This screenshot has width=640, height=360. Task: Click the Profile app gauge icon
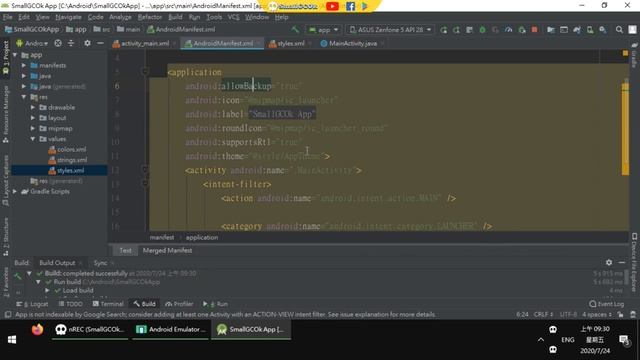coord(509,30)
